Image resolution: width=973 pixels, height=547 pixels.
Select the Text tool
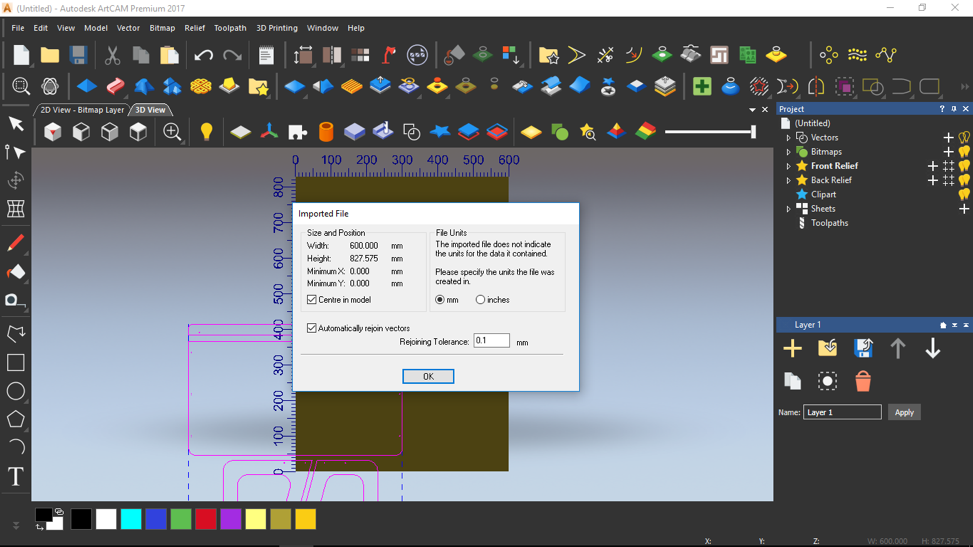click(x=16, y=477)
